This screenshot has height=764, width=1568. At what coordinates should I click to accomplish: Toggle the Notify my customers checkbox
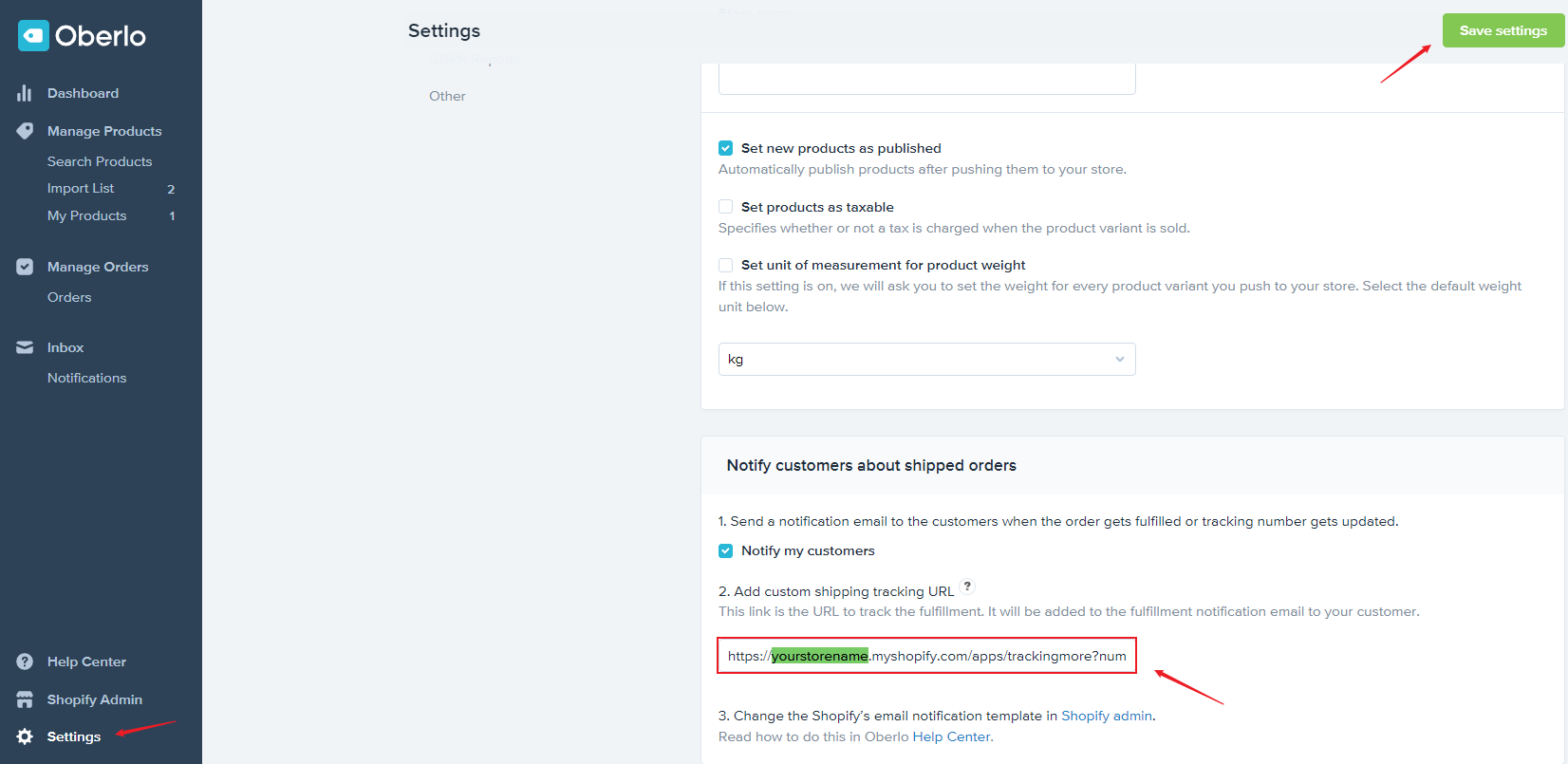point(726,550)
